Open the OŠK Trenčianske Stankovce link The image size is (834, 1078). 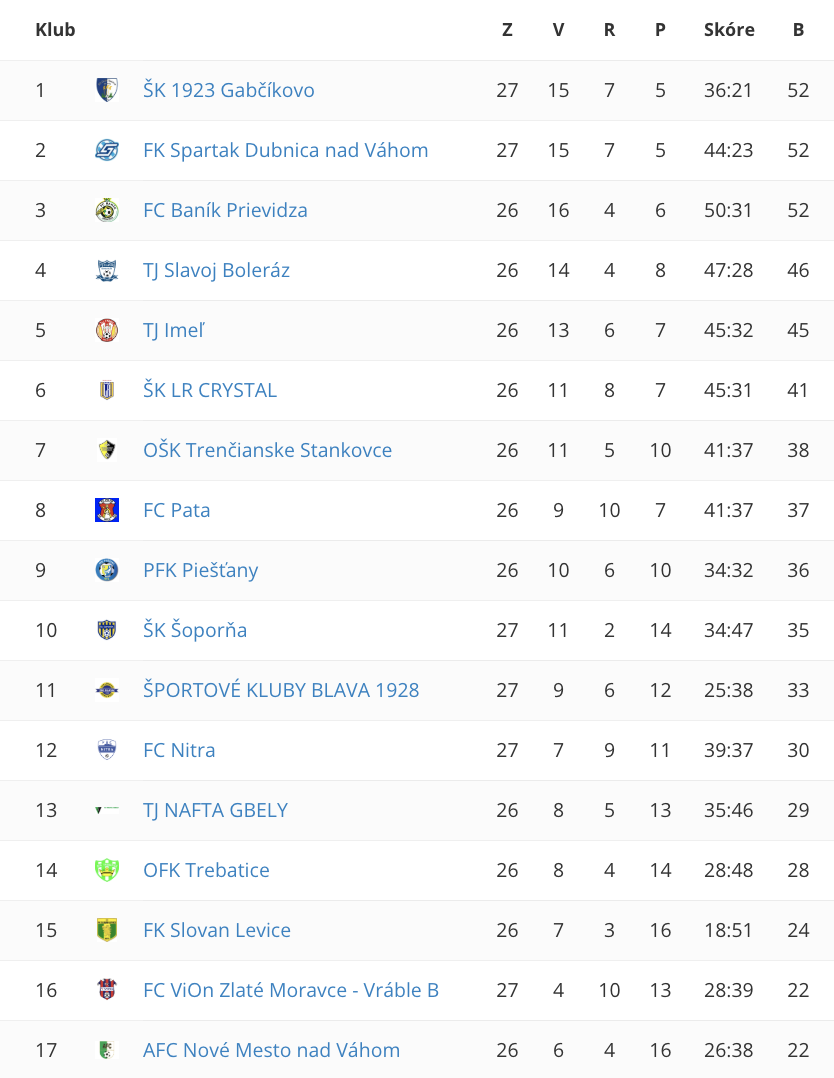pos(267,450)
